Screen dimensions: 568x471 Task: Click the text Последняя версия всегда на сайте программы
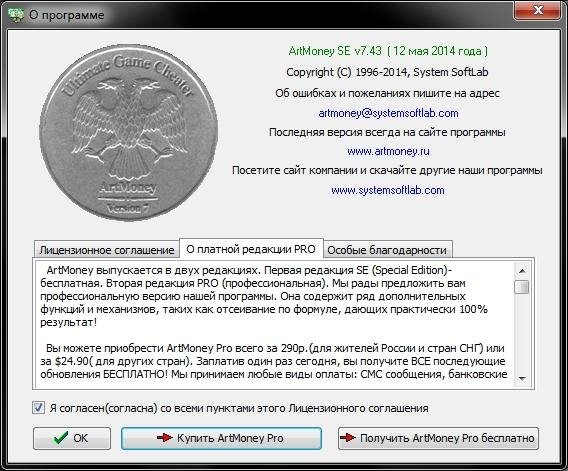tap(387, 132)
